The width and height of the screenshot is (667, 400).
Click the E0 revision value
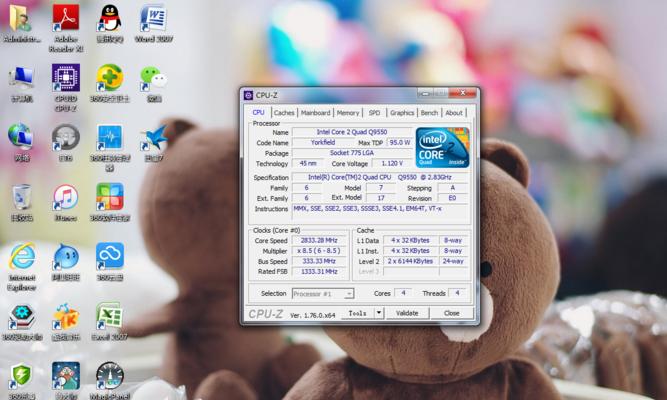(x=452, y=198)
